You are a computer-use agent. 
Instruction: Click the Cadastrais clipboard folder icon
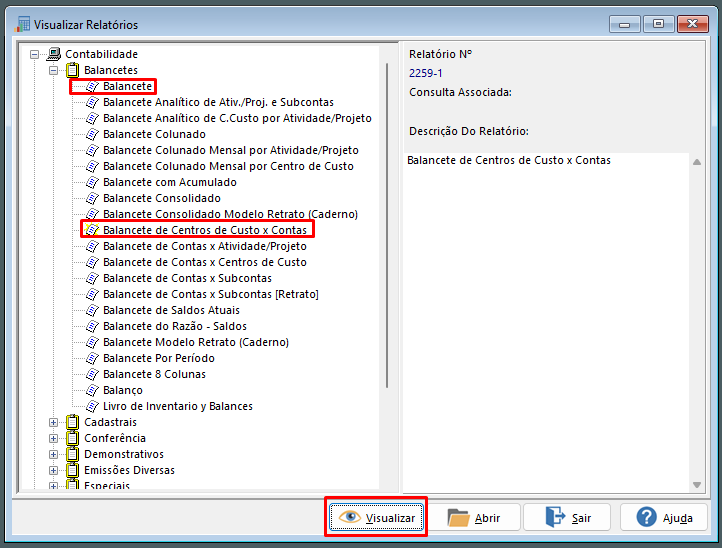(x=72, y=422)
